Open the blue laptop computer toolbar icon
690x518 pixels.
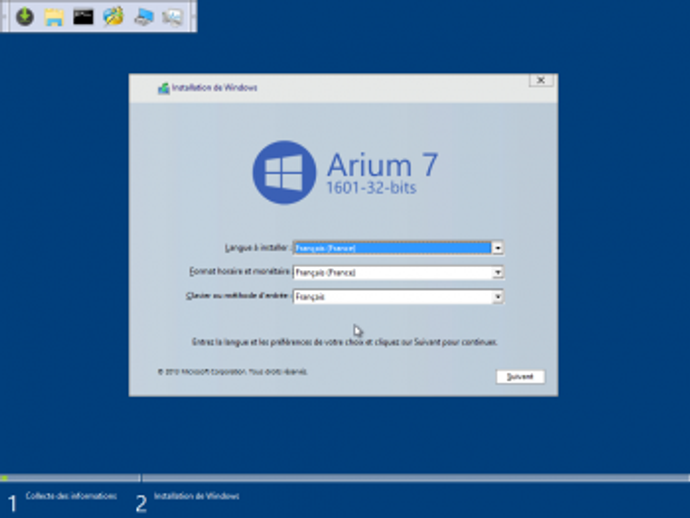[x=143, y=17]
